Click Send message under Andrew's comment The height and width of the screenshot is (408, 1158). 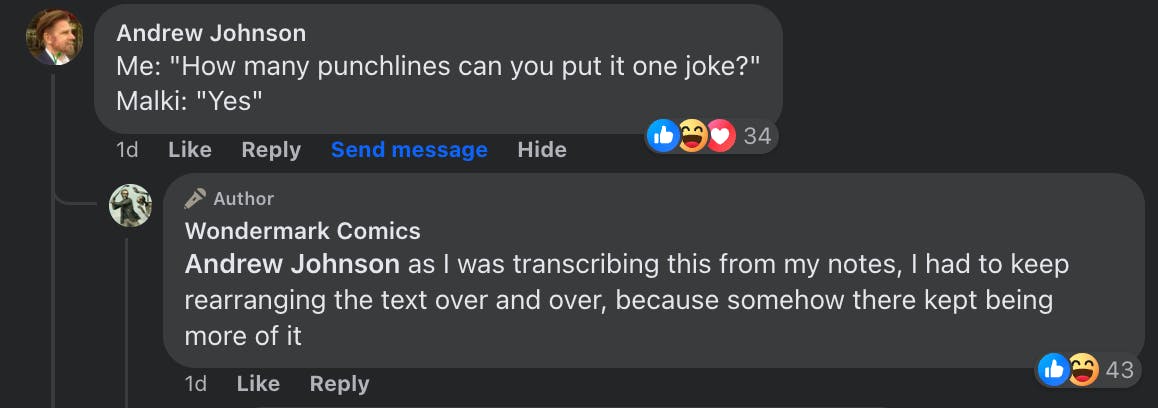point(409,150)
